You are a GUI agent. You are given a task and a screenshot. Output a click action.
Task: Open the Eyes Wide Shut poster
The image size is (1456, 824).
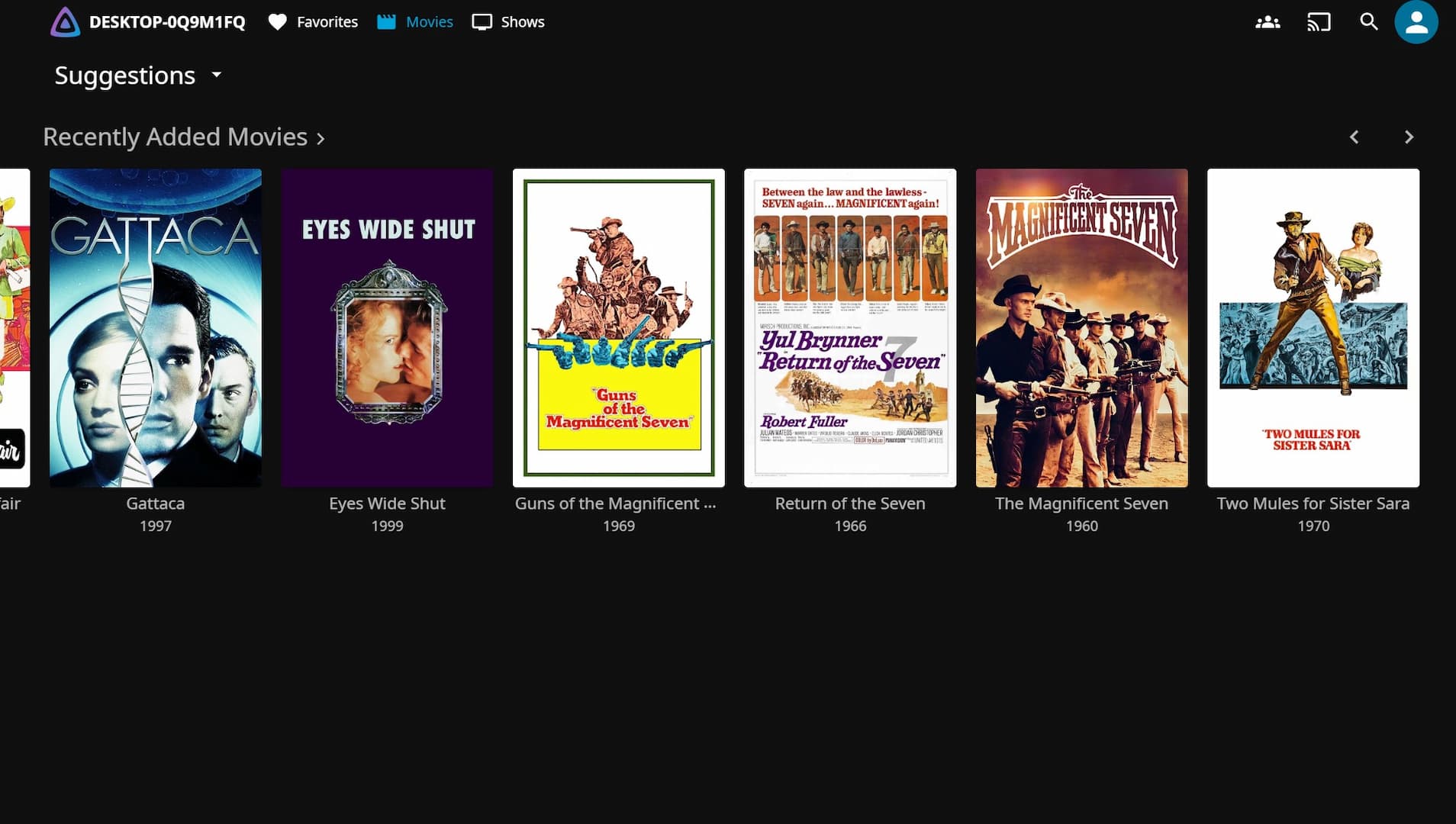[387, 328]
